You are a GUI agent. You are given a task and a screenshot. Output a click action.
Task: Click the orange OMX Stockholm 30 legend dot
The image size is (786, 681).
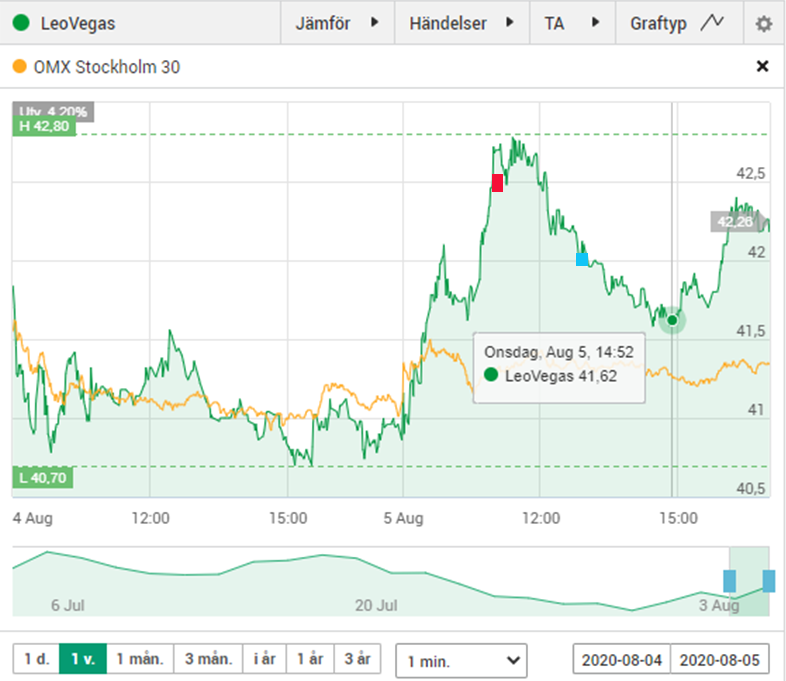tap(20, 66)
